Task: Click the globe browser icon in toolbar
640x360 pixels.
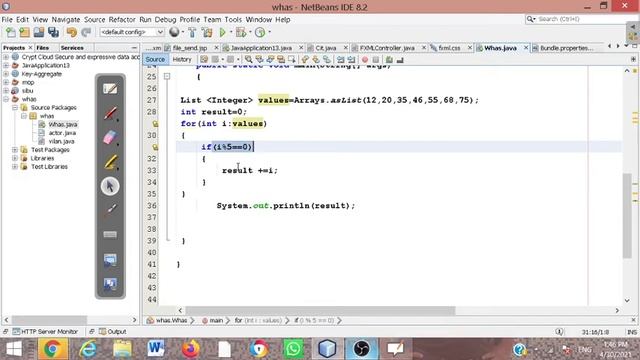Action: tap(174, 32)
